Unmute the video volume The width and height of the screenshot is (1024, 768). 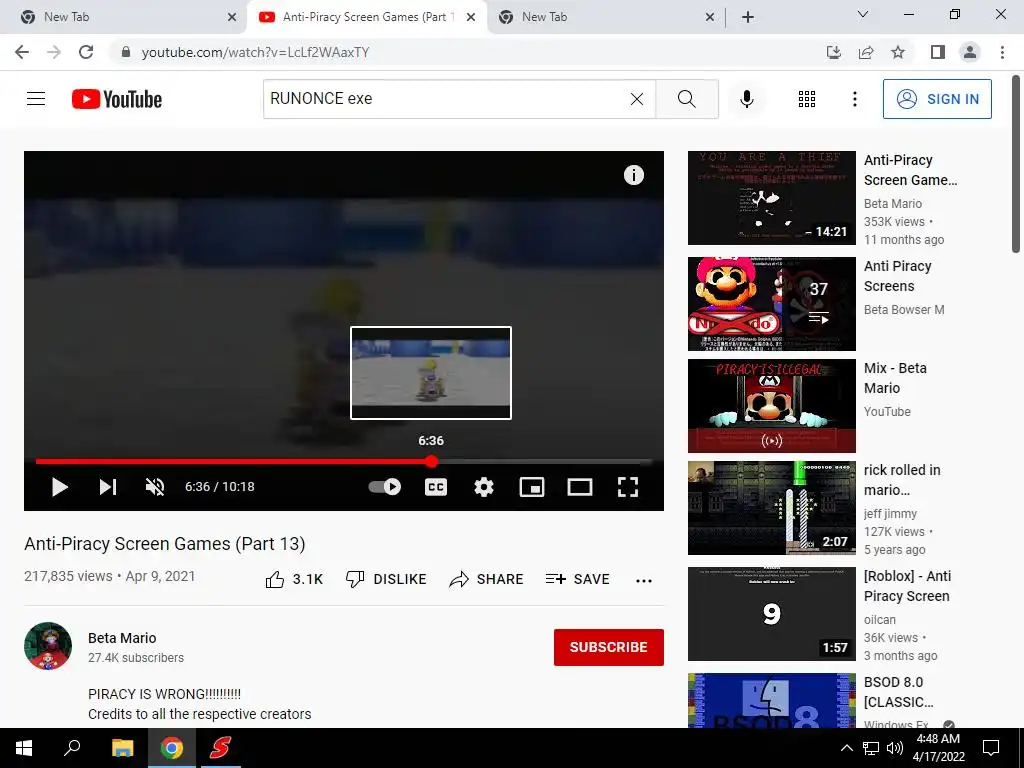coord(155,487)
